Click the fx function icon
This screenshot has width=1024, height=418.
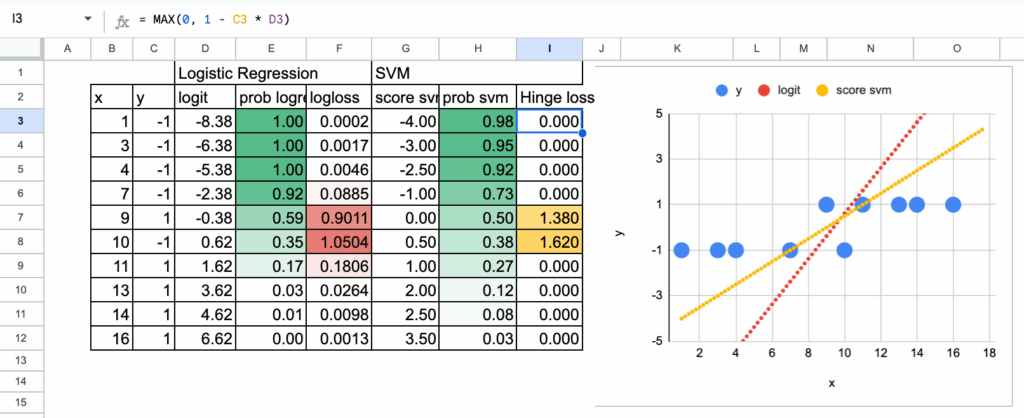[x=122, y=21]
